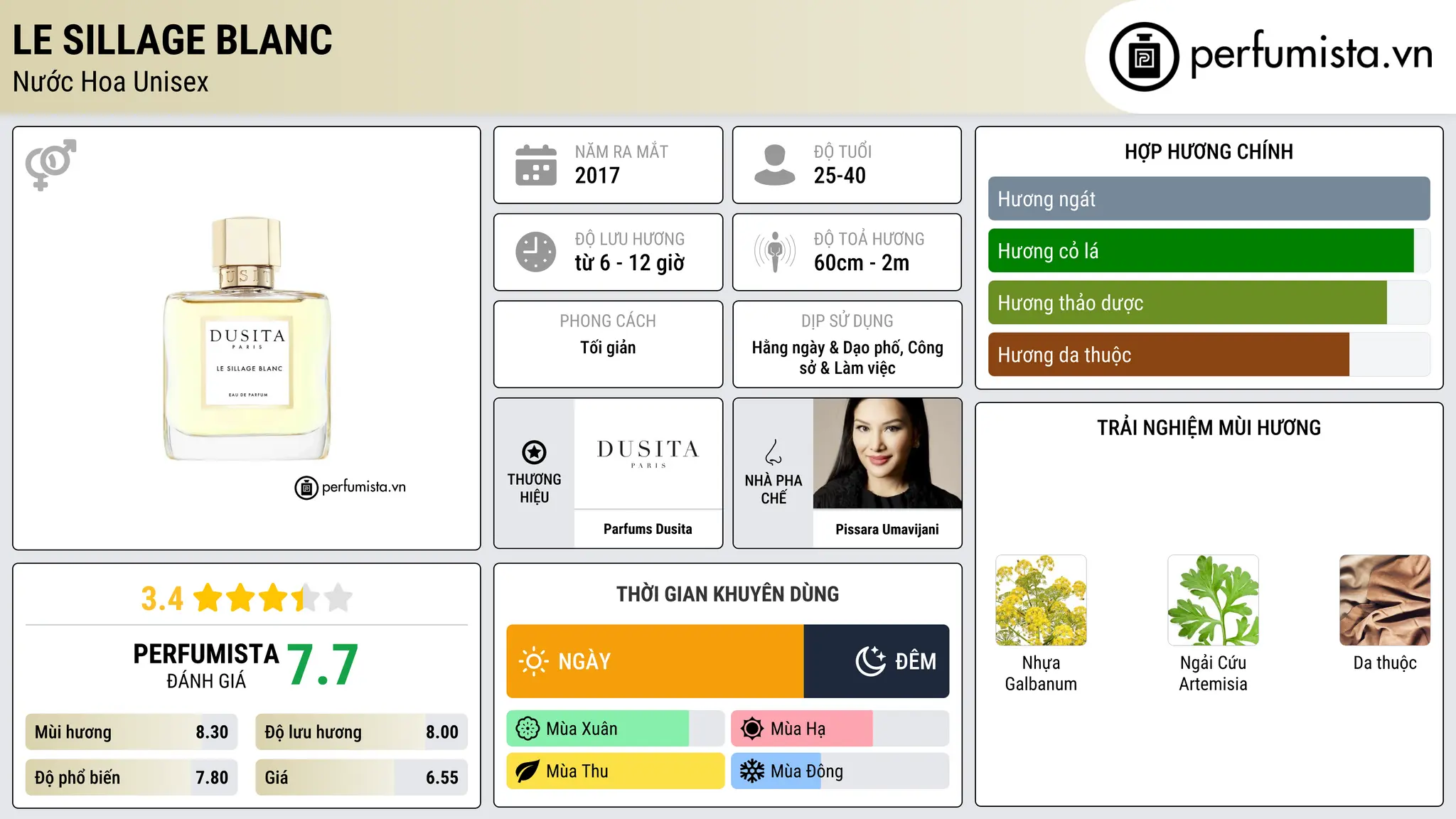Click the Da thuộc caption
The height and width of the screenshot is (819, 1456).
1385,663
